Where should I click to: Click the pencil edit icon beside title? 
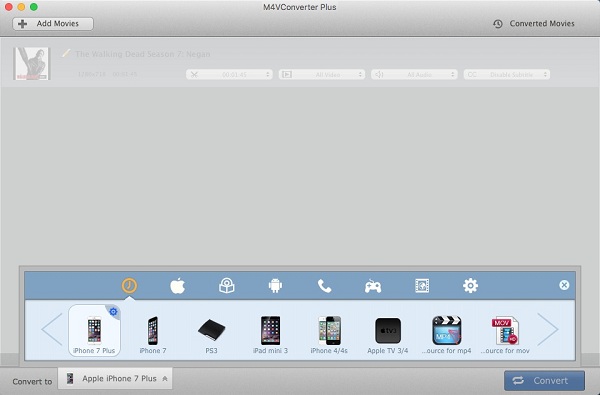[66, 53]
